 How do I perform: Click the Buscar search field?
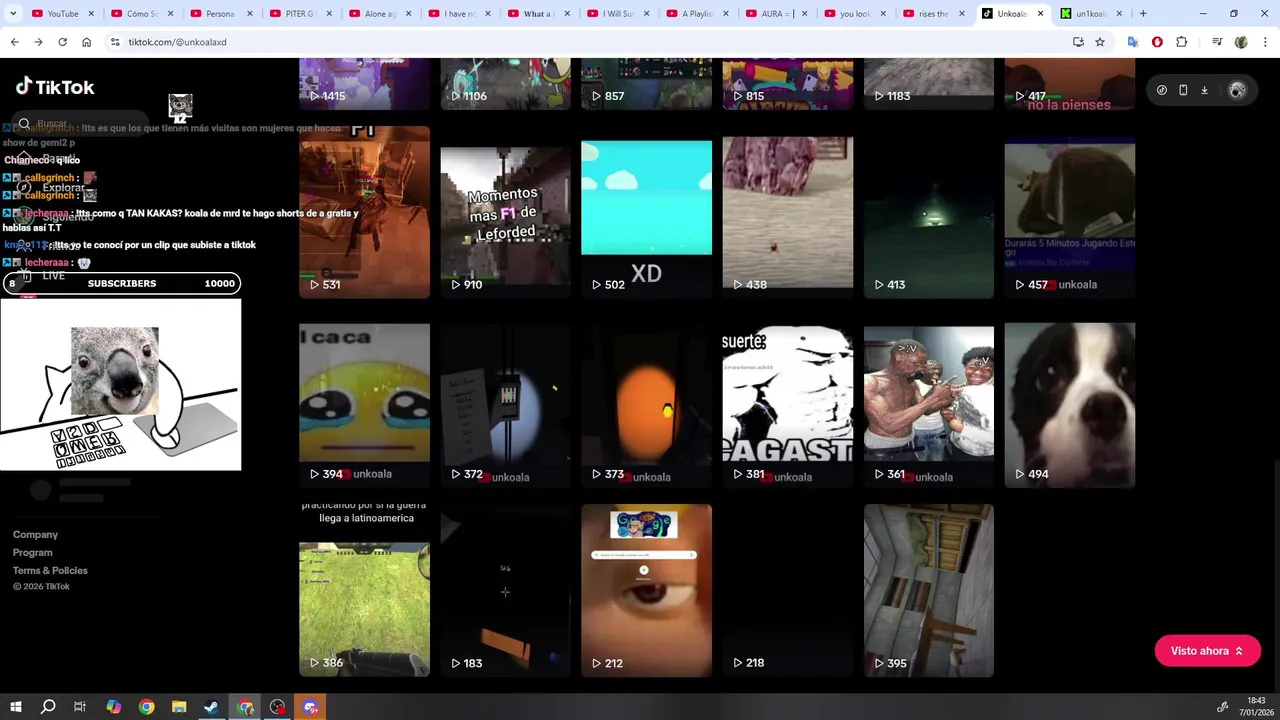point(80,124)
